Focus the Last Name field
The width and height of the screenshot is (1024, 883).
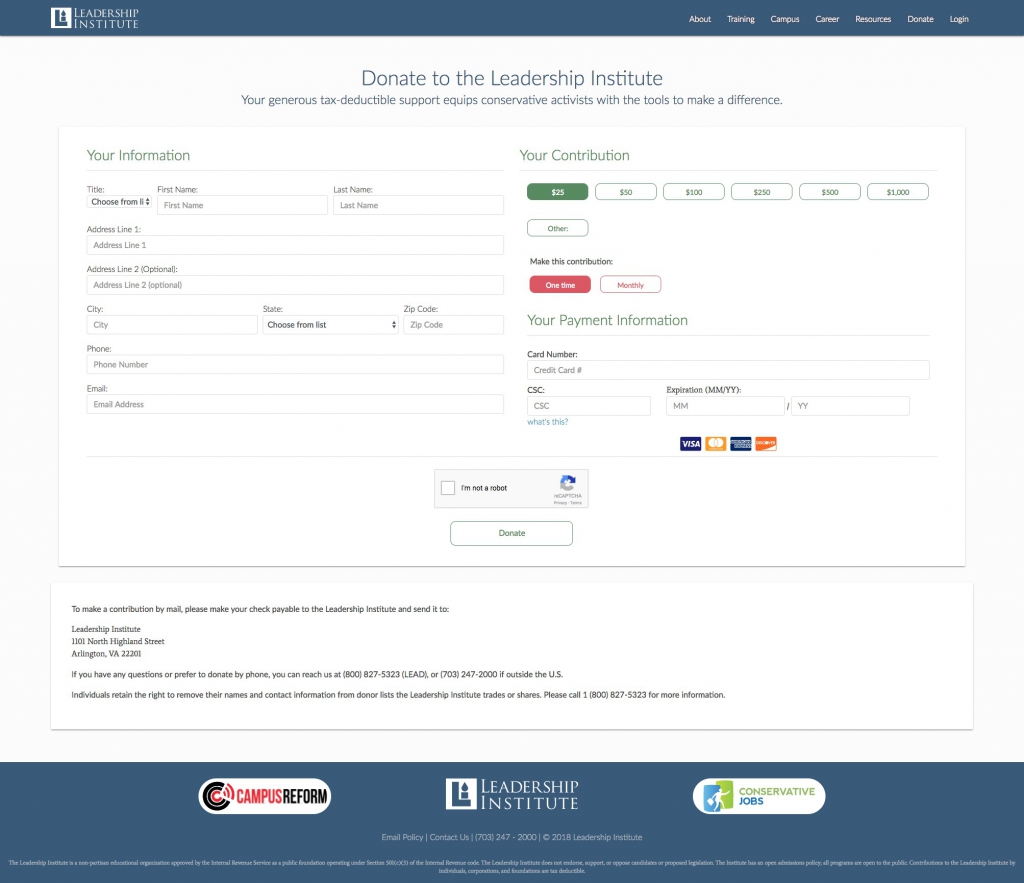coord(418,205)
